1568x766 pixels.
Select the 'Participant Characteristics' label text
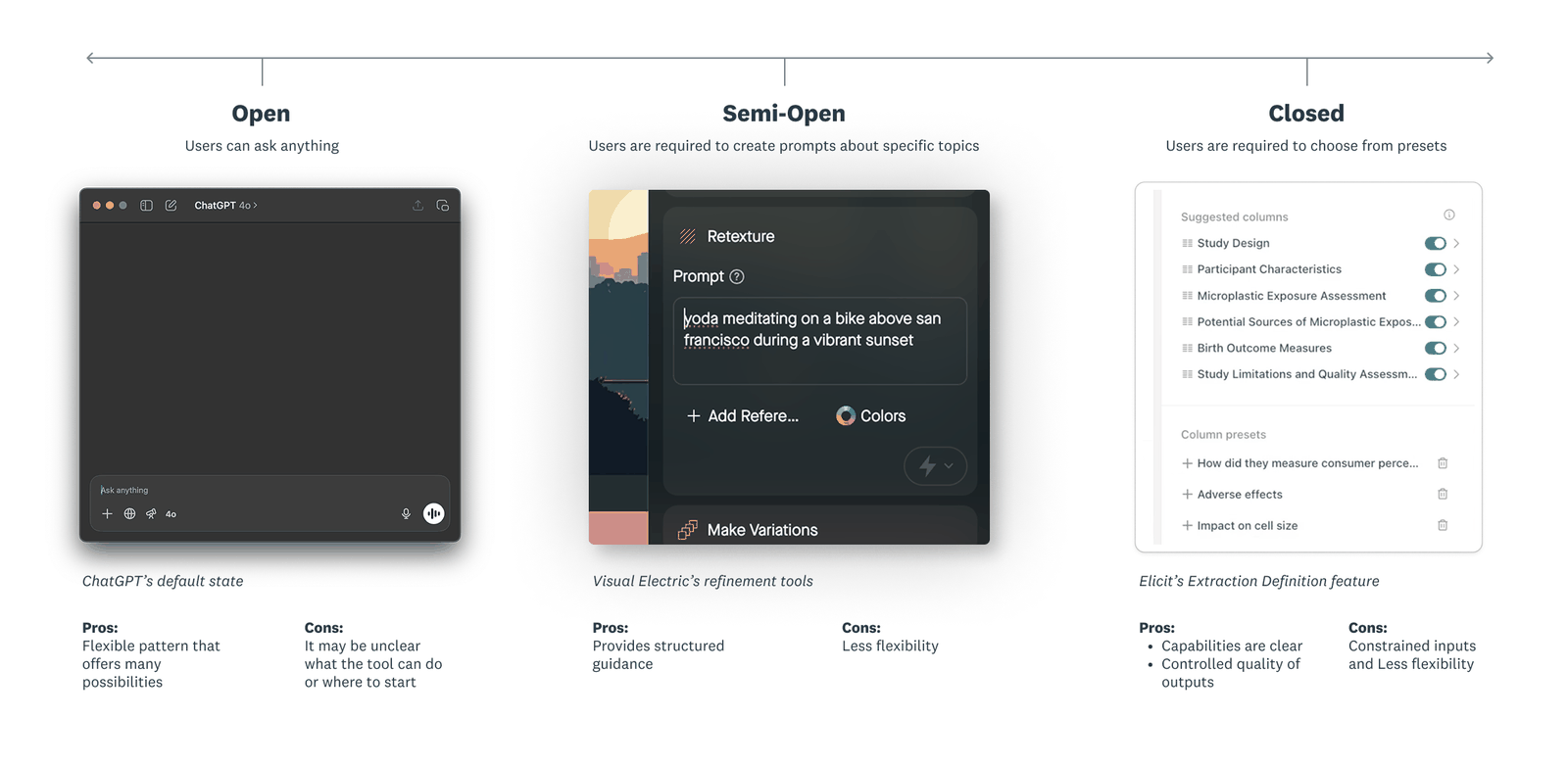click(x=1269, y=269)
